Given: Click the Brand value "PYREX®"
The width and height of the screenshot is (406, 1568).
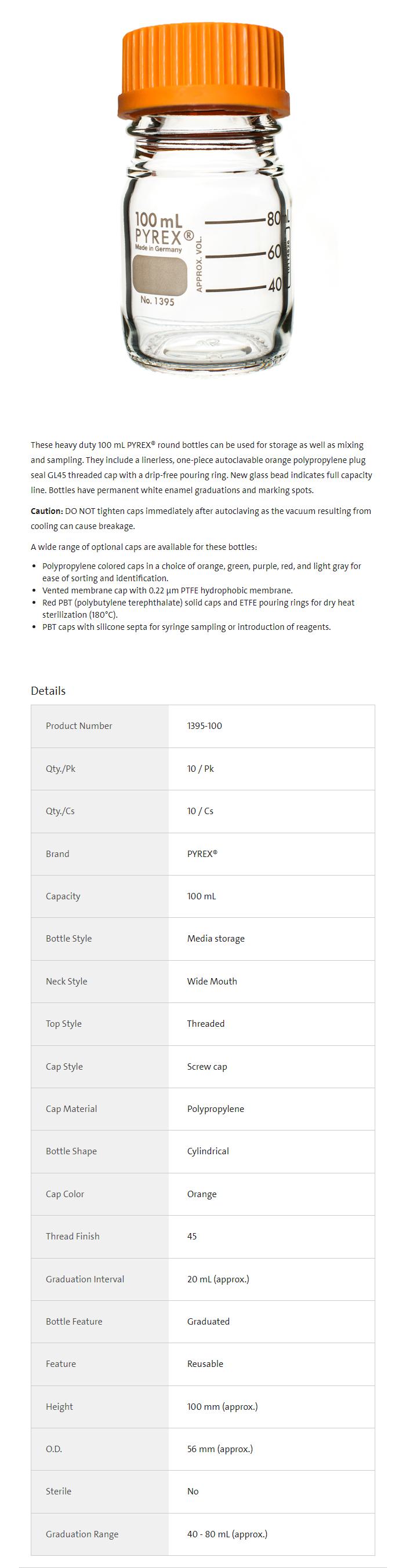Looking at the screenshot, I should tap(202, 854).
